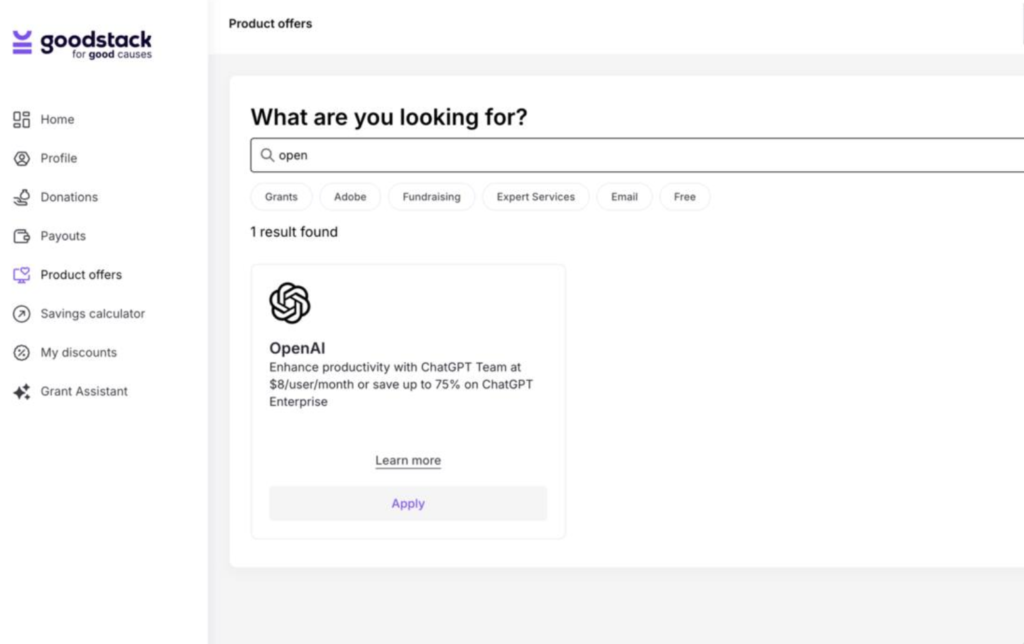Focus the search field containing 'open'

coord(637,155)
